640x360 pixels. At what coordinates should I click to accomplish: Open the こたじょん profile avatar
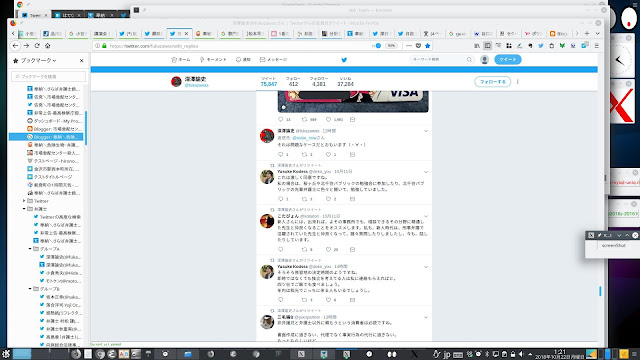click(267, 221)
